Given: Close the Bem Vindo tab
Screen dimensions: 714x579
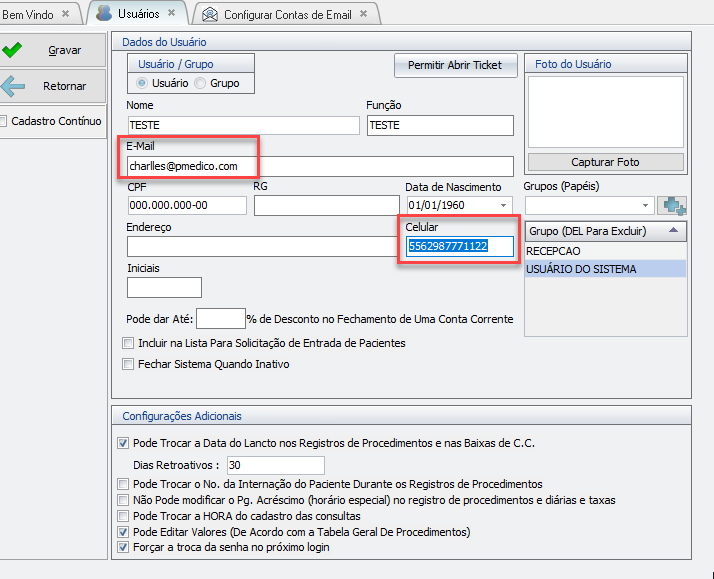Looking at the screenshot, I should pyautogui.click(x=66, y=14).
